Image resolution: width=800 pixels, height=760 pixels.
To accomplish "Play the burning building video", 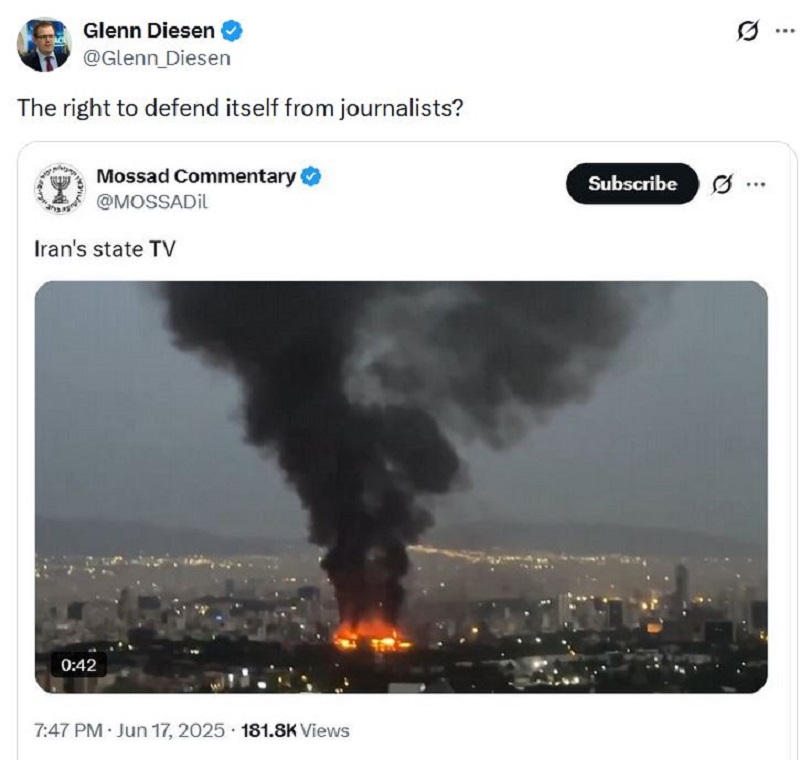I will point(401,487).
